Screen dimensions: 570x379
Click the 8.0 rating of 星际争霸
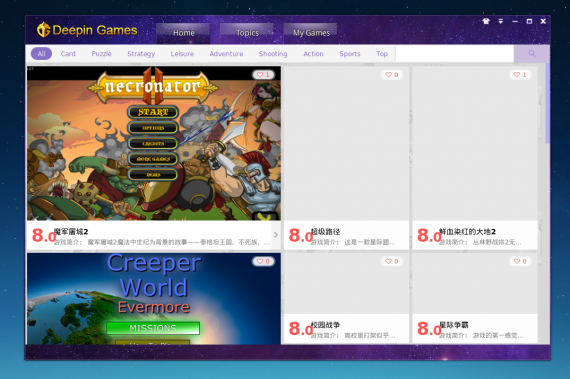click(x=429, y=328)
